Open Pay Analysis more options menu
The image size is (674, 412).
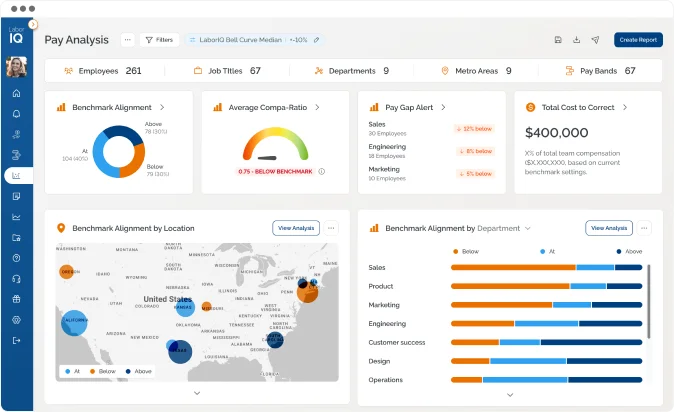point(128,40)
